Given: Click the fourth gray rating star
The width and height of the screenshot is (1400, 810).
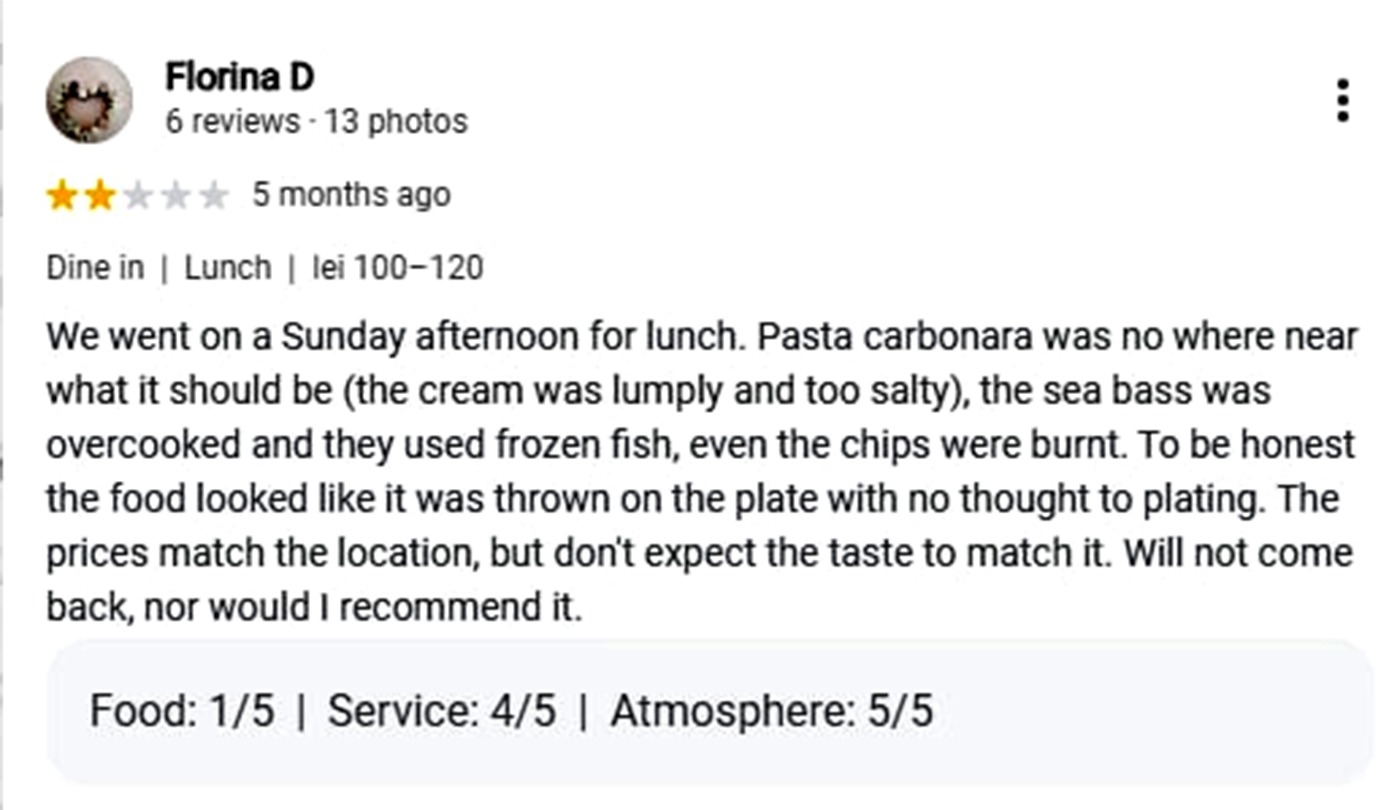Looking at the screenshot, I should (x=175, y=196).
